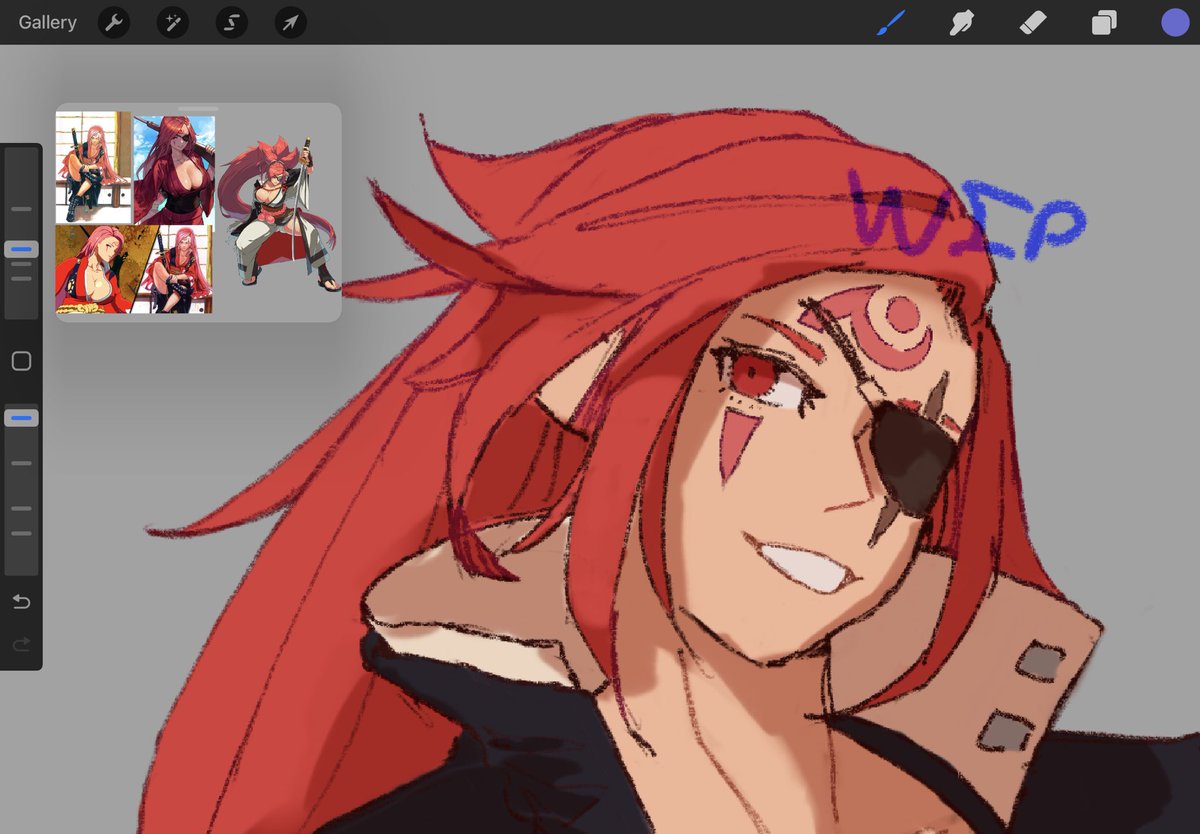
Task: Click the full-body standing character reference image
Action: click(279, 214)
